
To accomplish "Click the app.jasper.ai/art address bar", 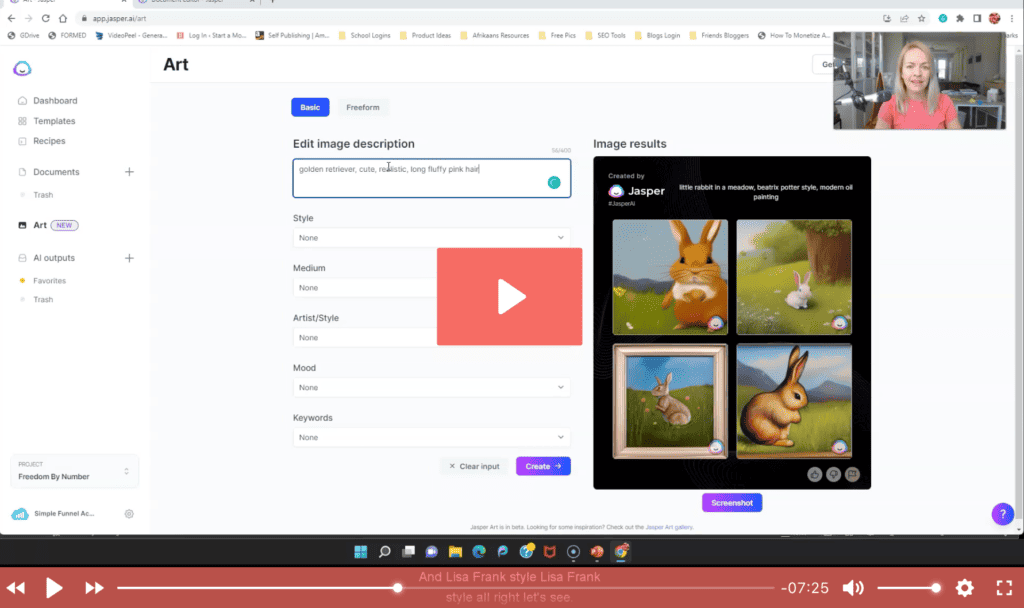I will 119,18.
